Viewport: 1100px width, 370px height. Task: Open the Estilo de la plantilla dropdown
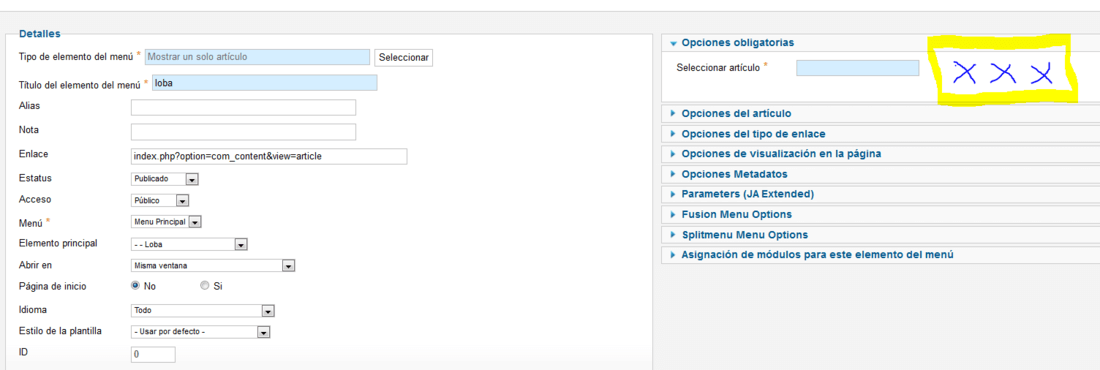pyautogui.click(x=201, y=332)
